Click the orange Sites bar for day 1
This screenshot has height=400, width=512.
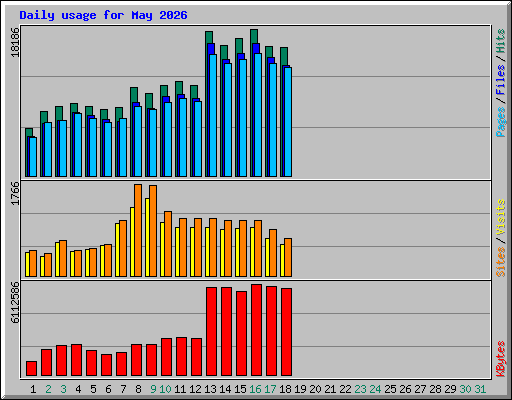[33, 263]
